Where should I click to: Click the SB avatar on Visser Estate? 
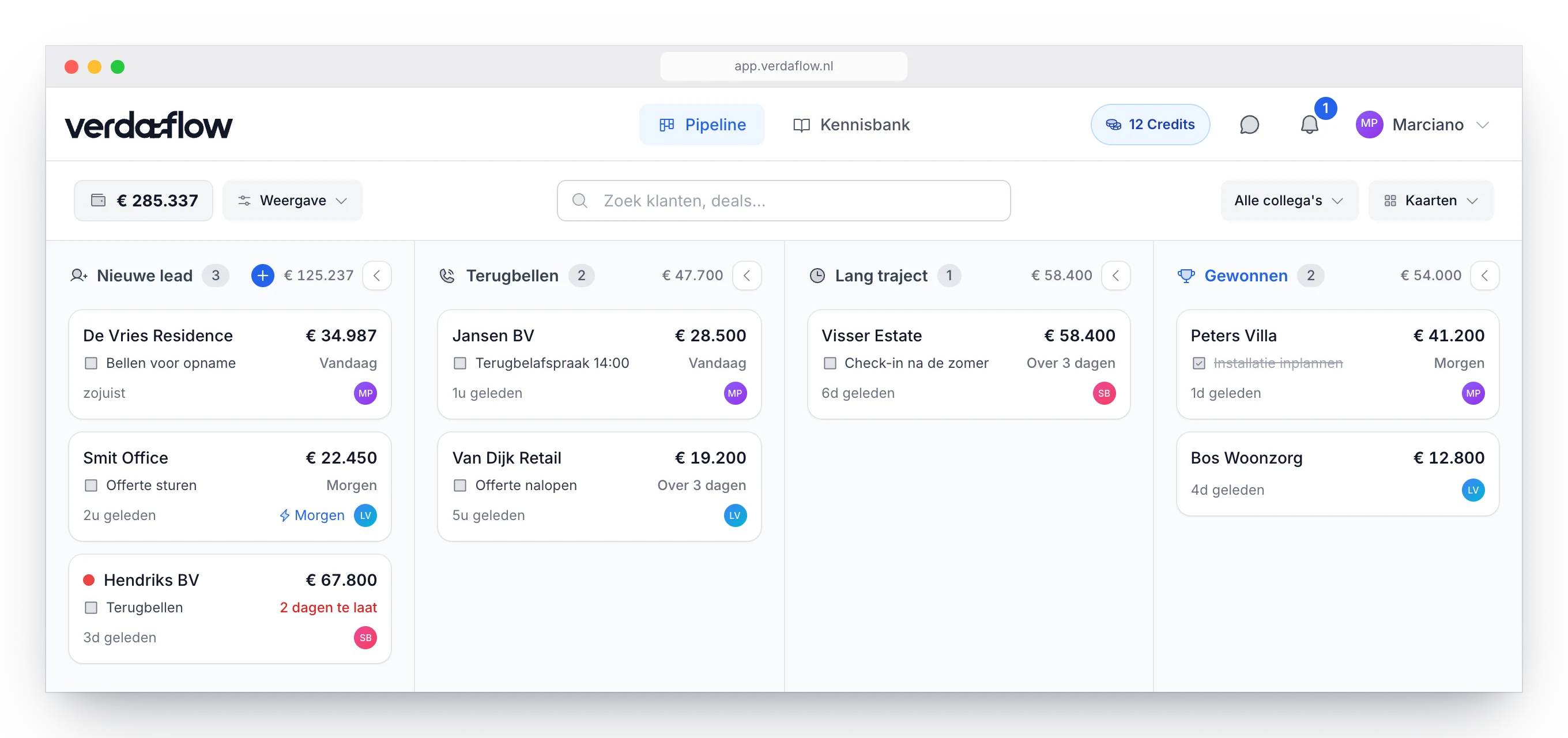click(x=1103, y=393)
